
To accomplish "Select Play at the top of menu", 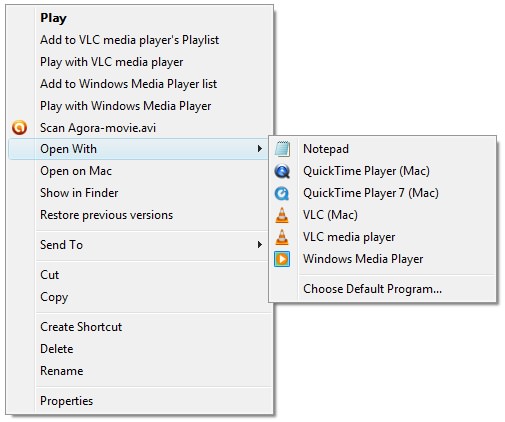I will [53, 18].
